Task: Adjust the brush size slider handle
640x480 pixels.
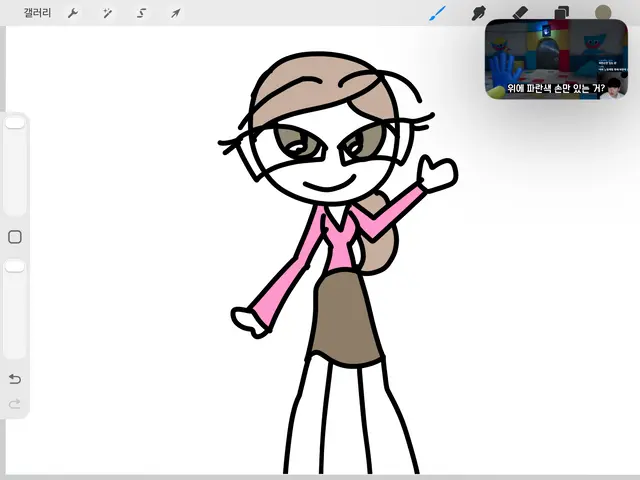Action: point(15,123)
